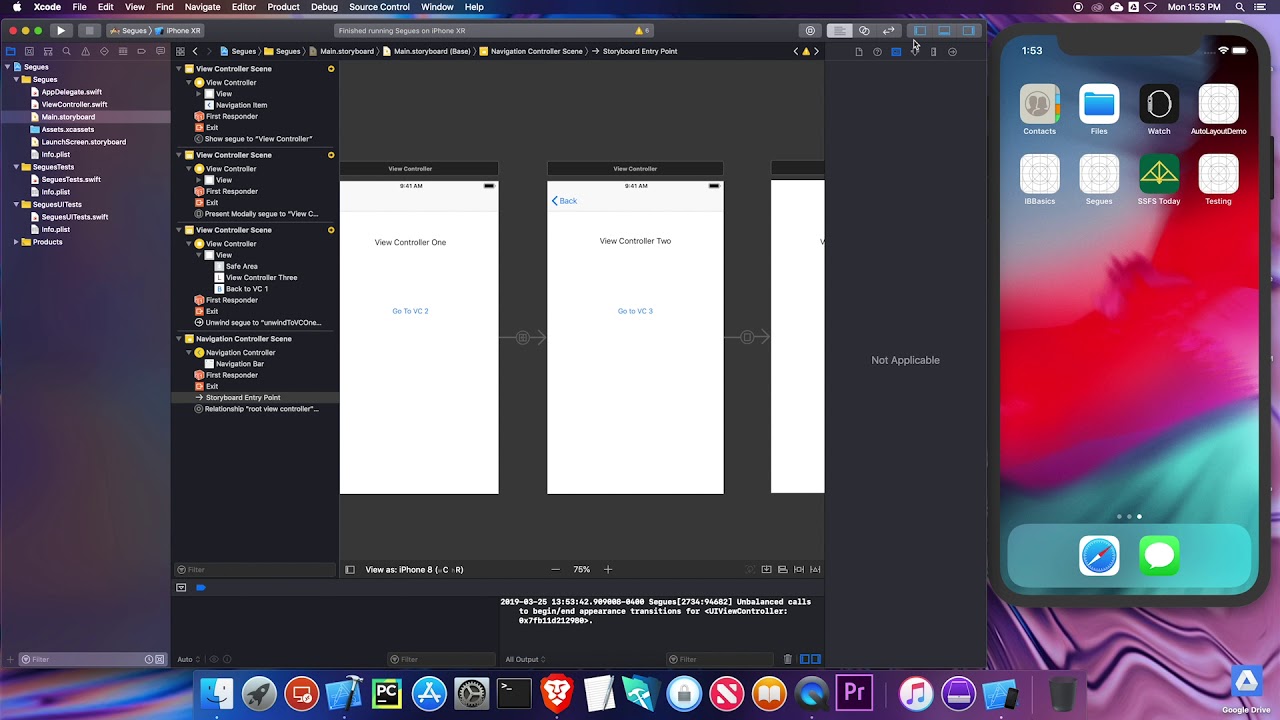Open the Find navigator

coord(66,51)
